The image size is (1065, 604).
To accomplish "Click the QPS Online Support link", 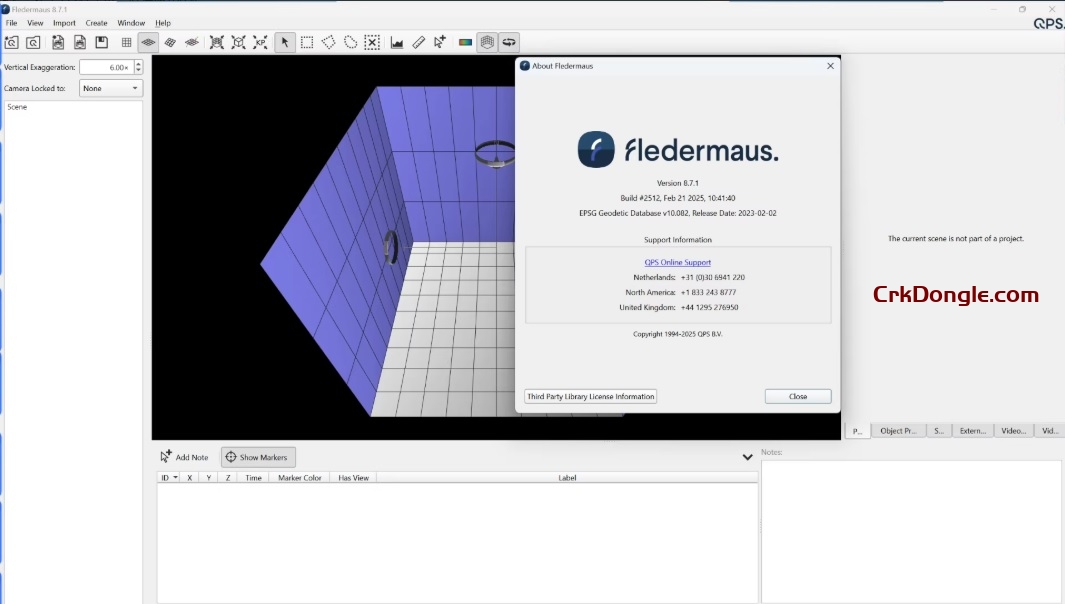I will [x=677, y=261].
